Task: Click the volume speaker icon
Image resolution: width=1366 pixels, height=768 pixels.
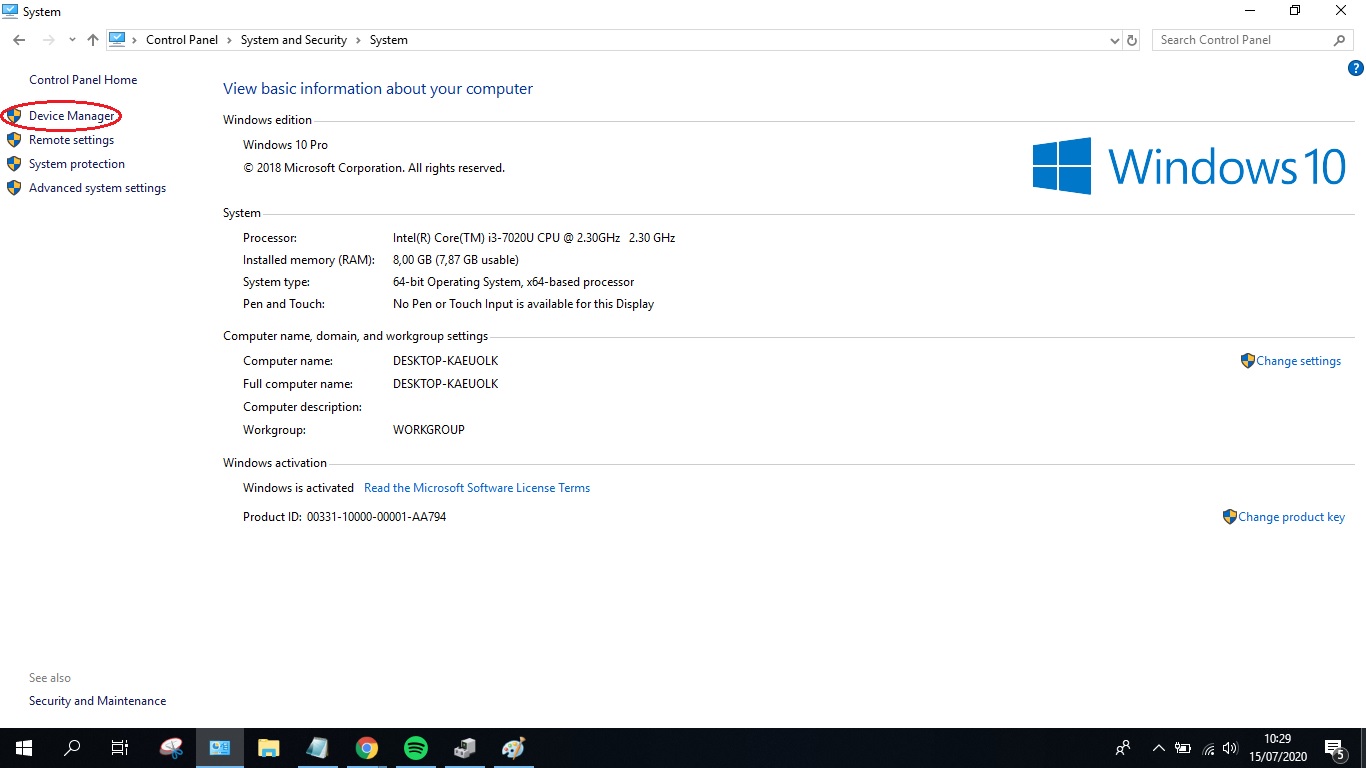Action: click(1230, 748)
